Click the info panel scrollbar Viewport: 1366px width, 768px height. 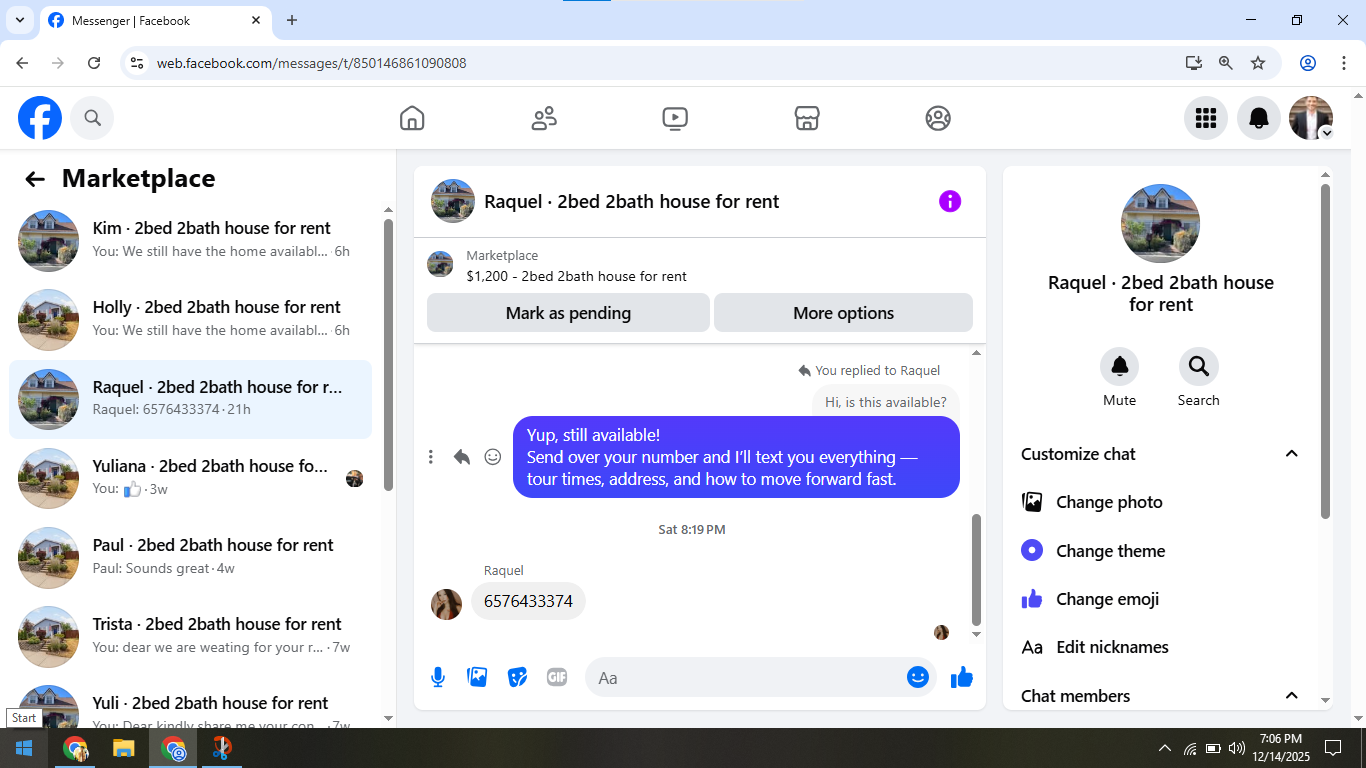[1326, 350]
